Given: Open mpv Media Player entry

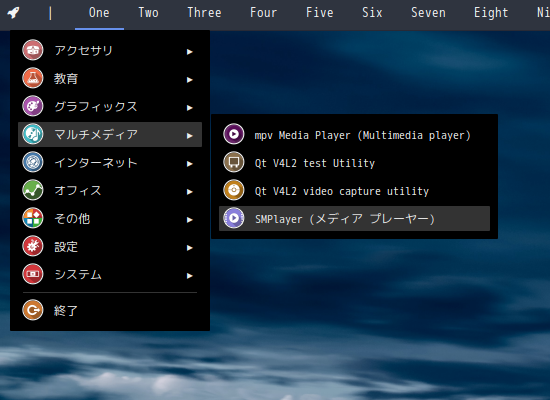Looking at the screenshot, I should (x=354, y=135).
